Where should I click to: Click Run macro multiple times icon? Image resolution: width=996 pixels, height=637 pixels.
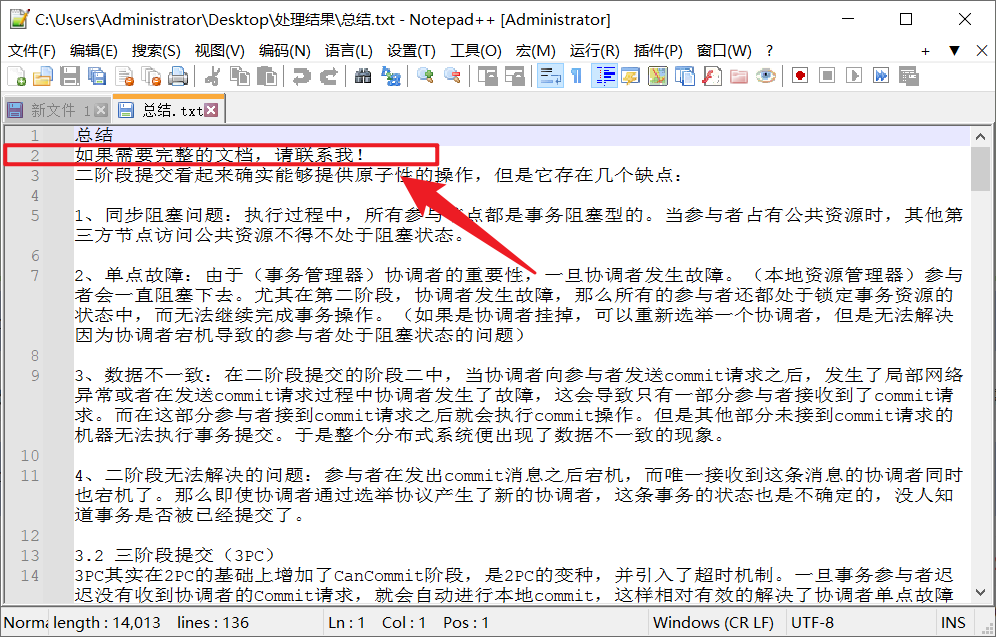[x=882, y=76]
